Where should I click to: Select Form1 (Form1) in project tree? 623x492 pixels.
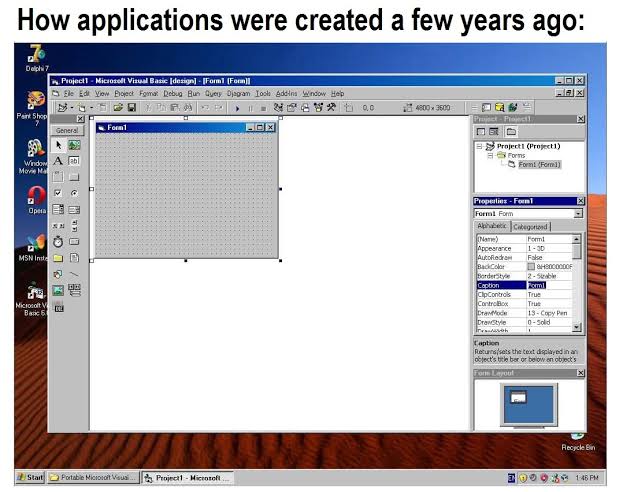click(539, 165)
